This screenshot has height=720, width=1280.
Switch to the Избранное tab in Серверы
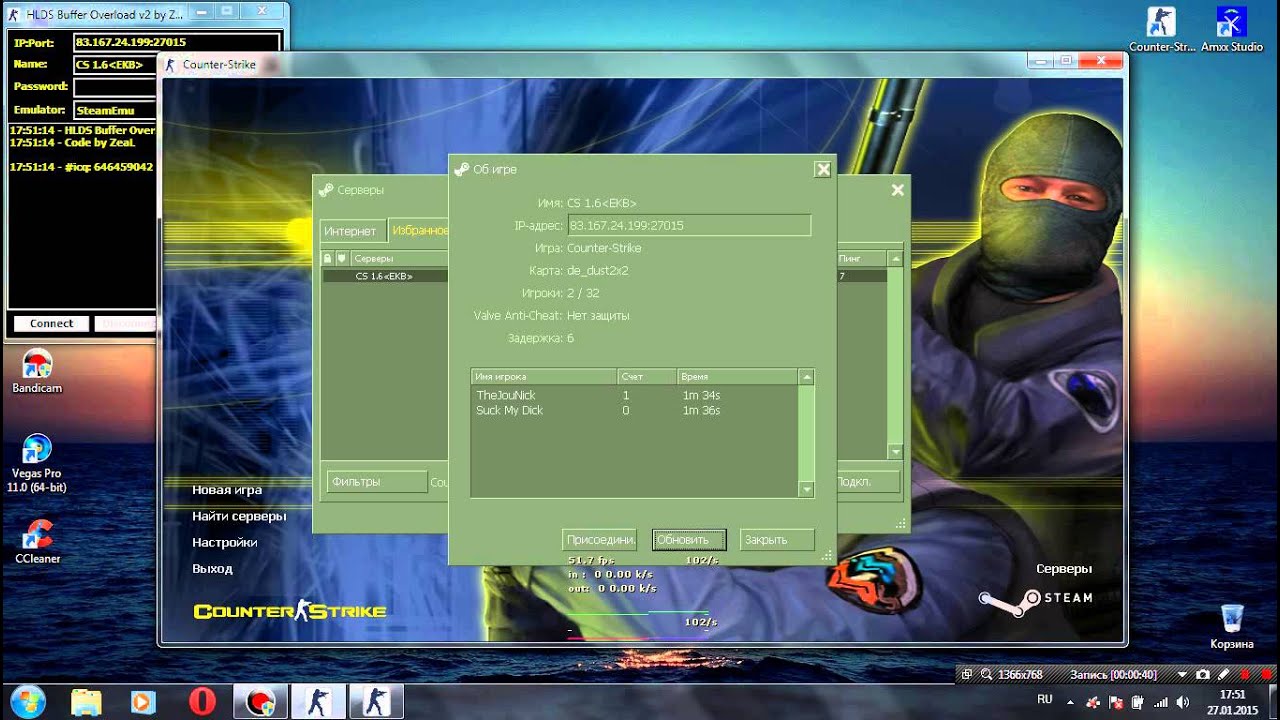[x=418, y=230]
